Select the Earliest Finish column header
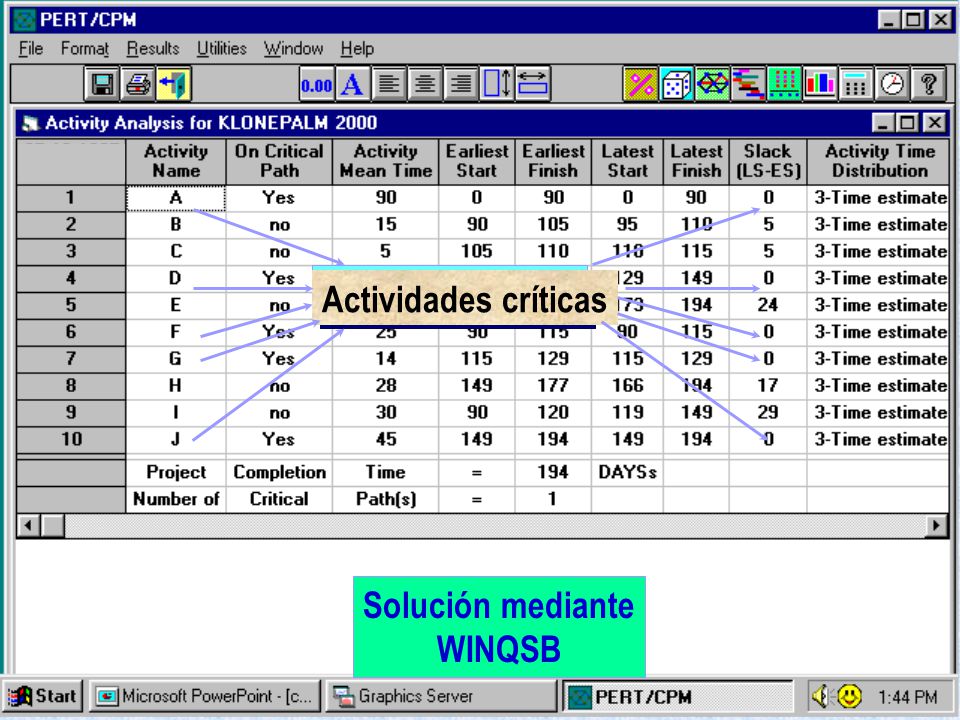Viewport: 960px width, 720px height. pos(553,161)
